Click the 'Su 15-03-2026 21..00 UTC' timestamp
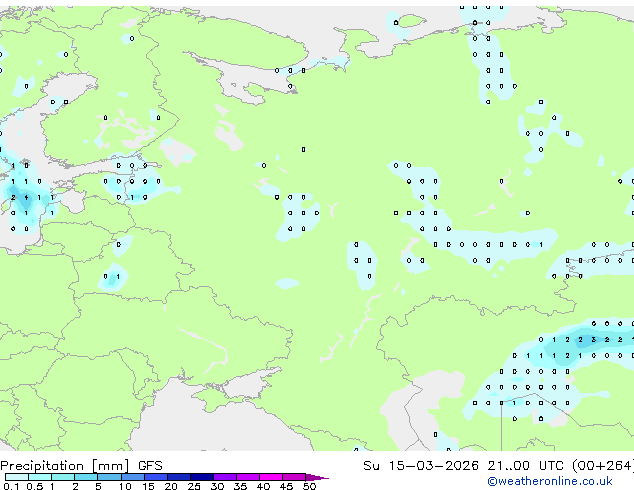Image resolution: width=634 pixels, height=490 pixels. pyautogui.click(x=463, y=466)
